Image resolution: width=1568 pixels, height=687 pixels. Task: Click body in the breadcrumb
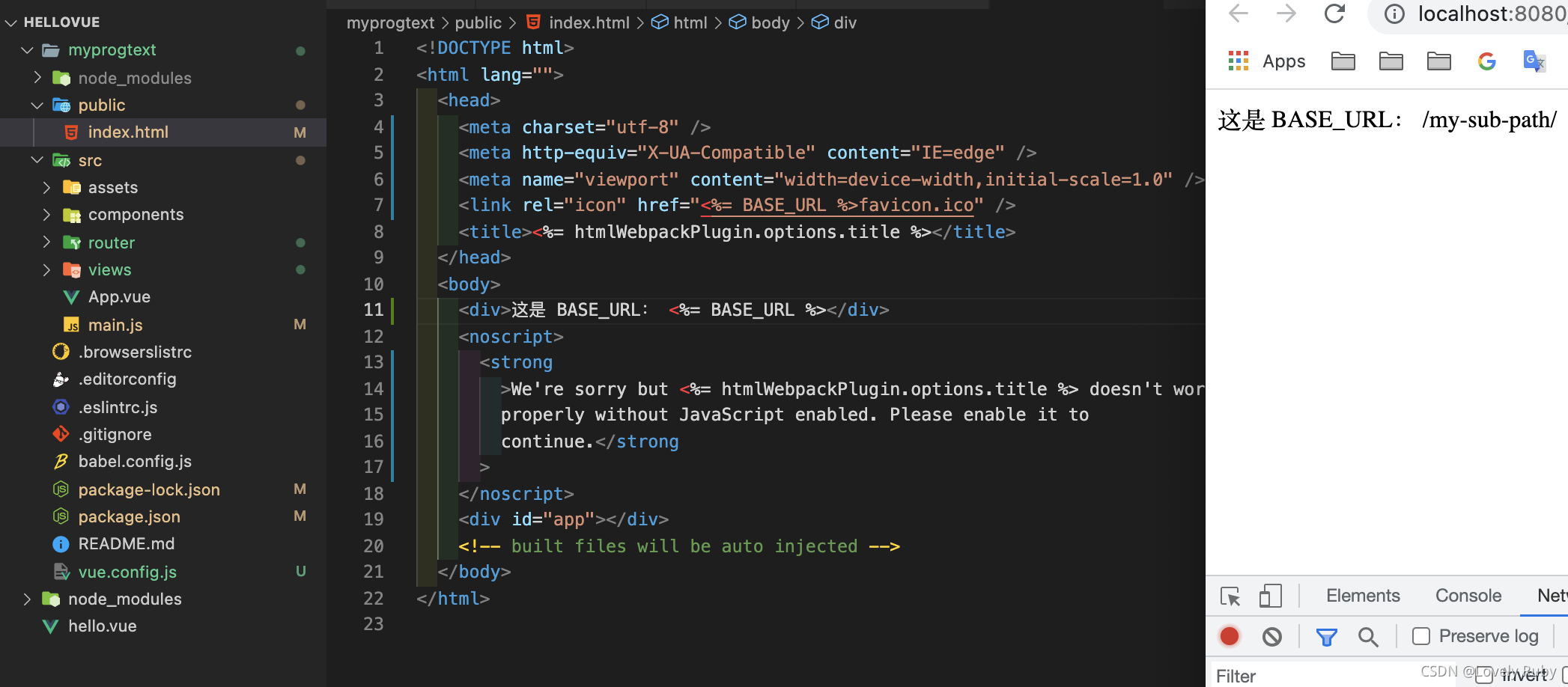(771, 22)
